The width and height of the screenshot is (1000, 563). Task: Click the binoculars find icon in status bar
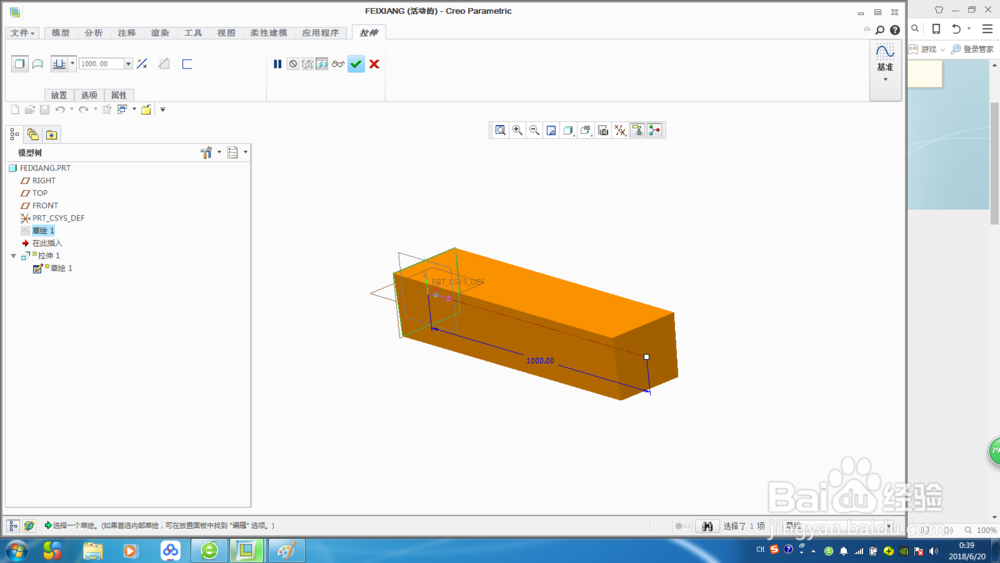click(707, 526)
